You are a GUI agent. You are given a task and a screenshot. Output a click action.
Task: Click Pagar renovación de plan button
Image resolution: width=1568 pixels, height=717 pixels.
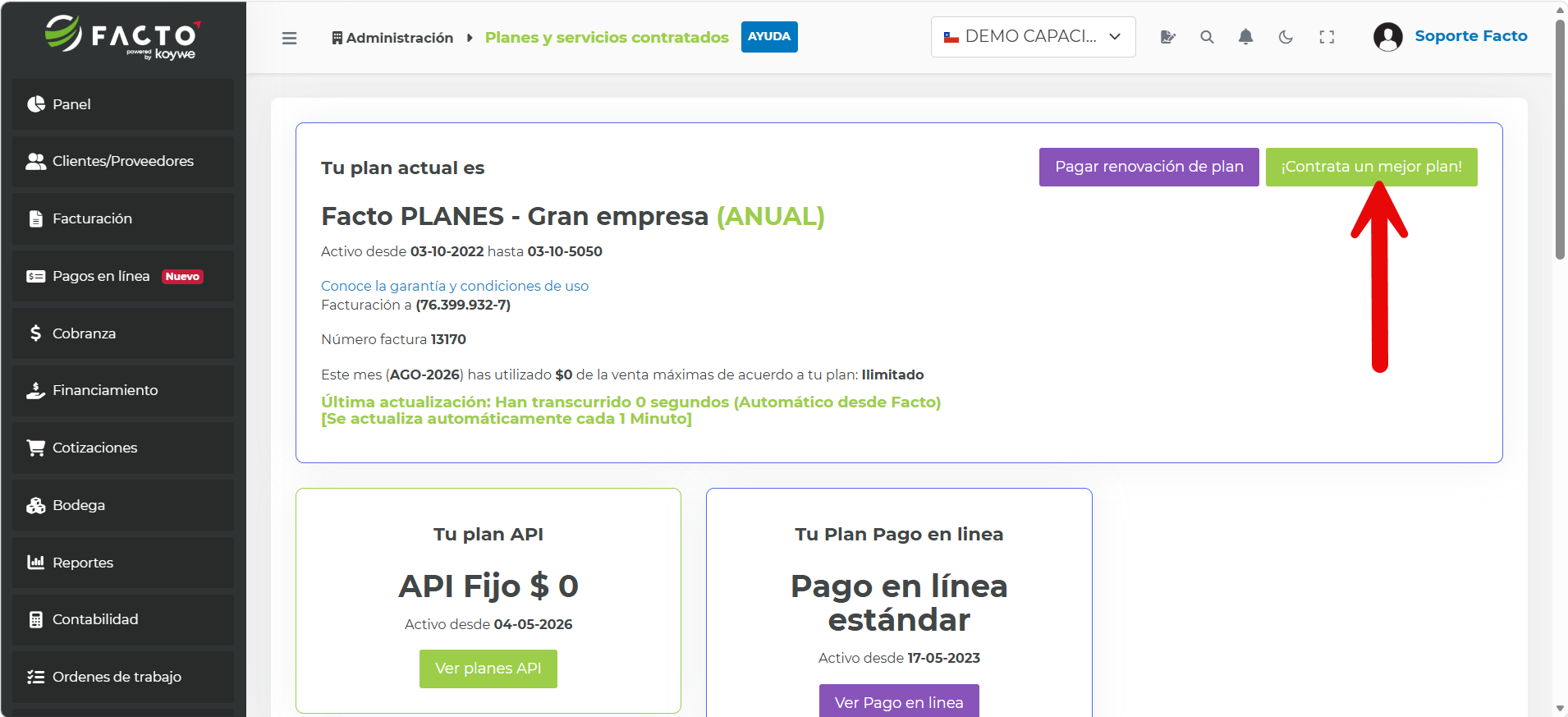coord(1148,167)
